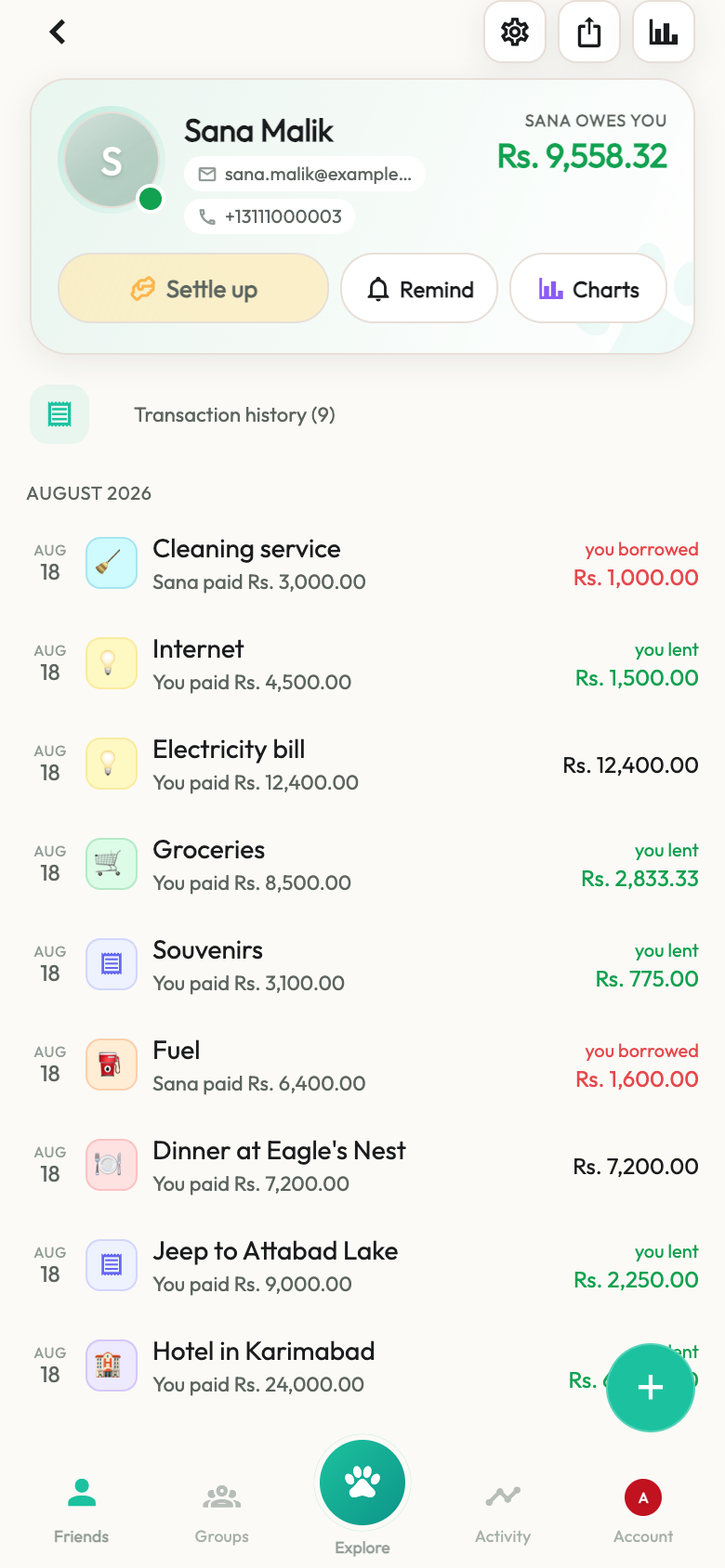725x1568 pixels.
Task: Tap the Fuel pump icon
Action: [112, 1065]
